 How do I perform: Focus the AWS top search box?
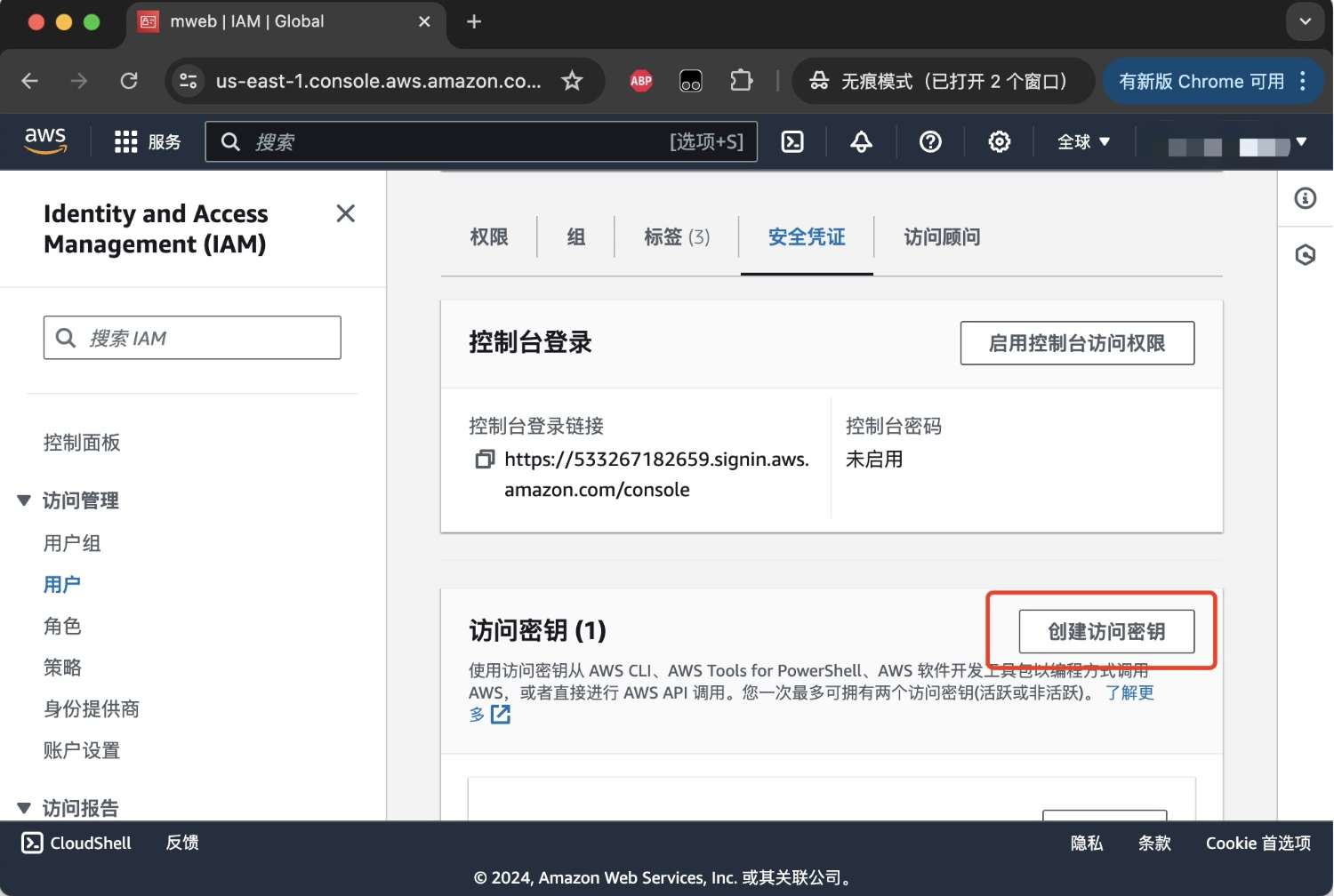coord(481,141)
